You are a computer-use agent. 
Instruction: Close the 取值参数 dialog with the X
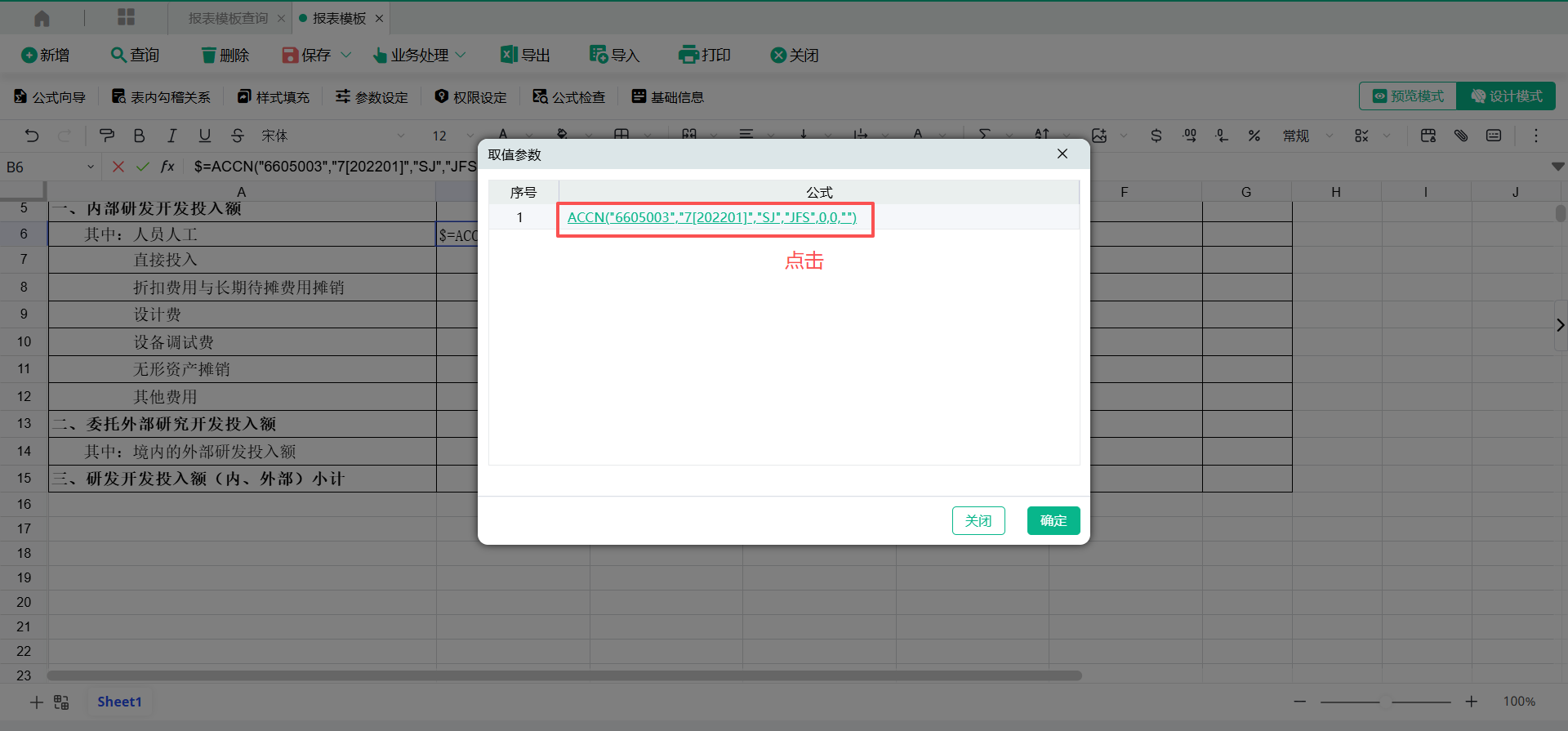coord(1062,154)
